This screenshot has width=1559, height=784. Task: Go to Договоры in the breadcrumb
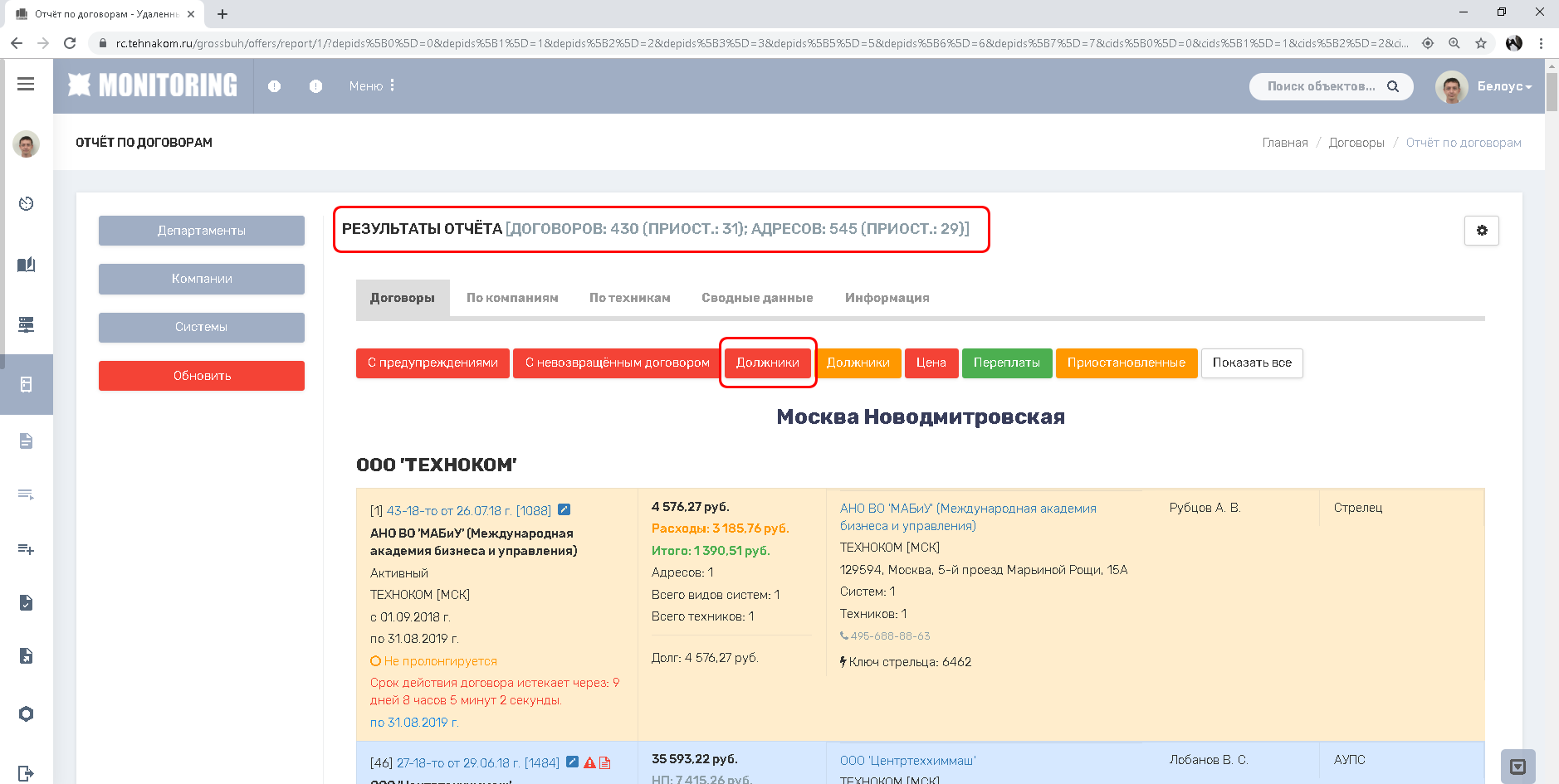coord(1356,143)
